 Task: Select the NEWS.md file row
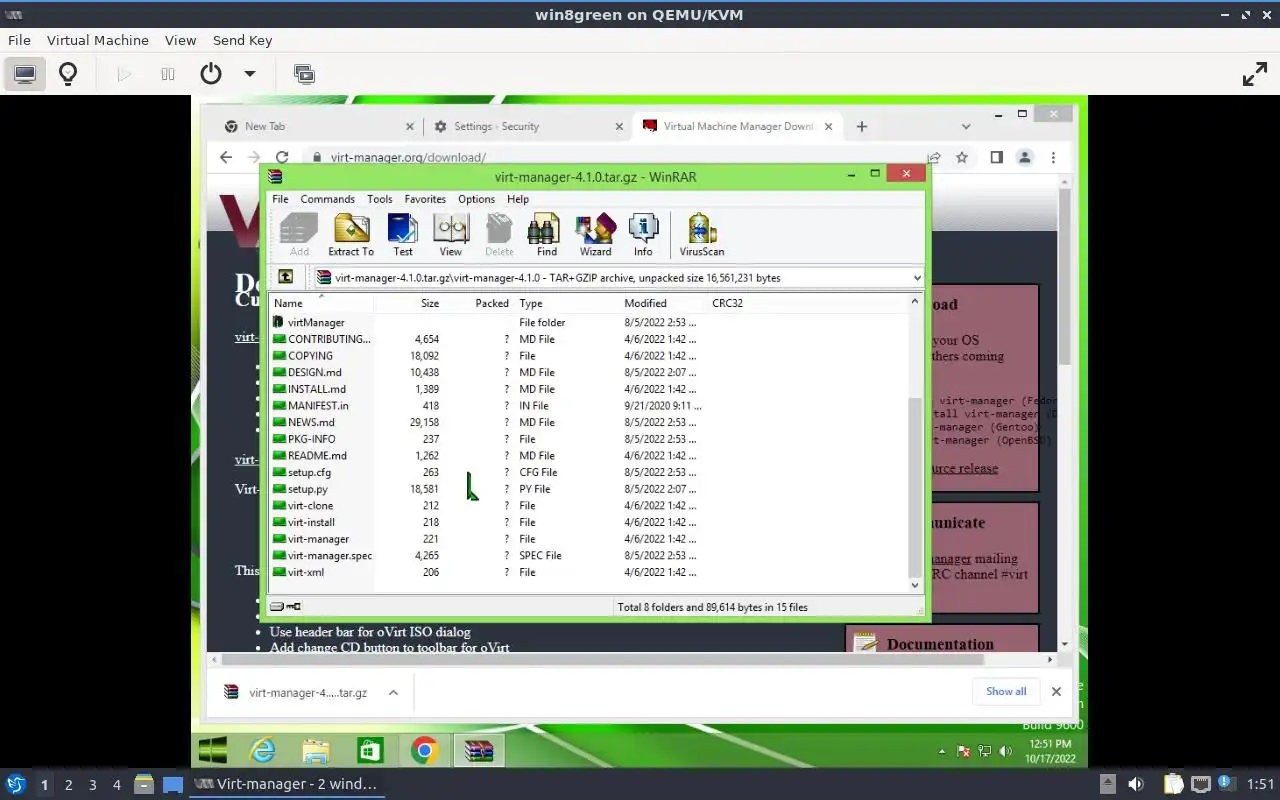pyautogui.click(x=590, y=422)
